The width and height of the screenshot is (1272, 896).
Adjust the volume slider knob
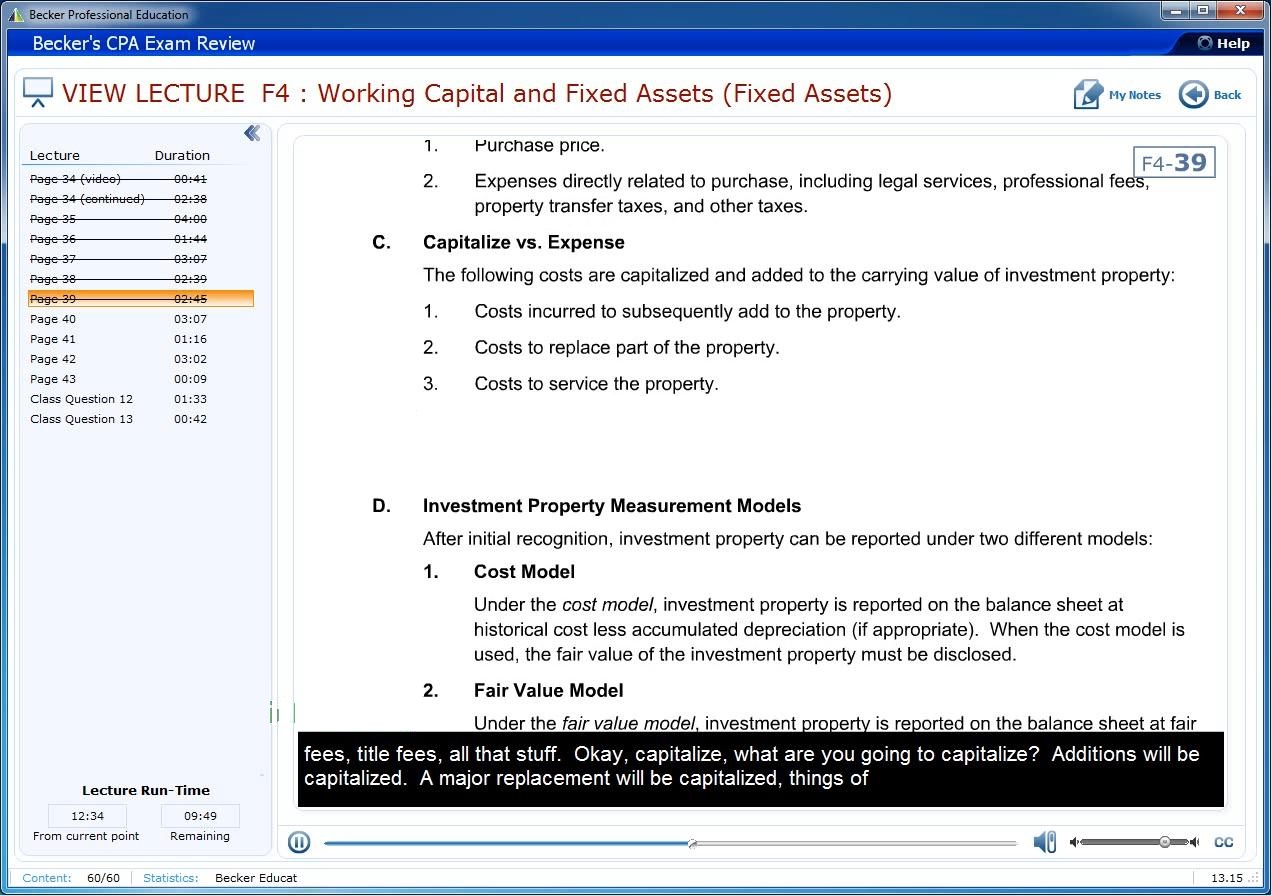1165,842
